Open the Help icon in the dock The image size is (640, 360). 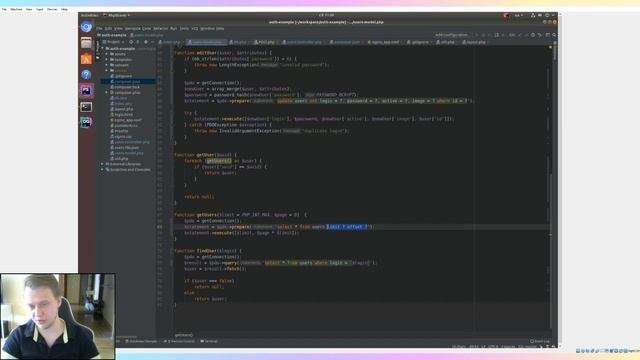click(86, 75)
